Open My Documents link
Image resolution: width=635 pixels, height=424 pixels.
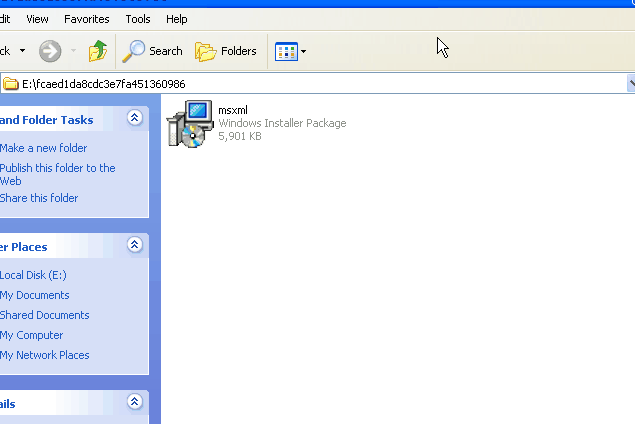34,295
